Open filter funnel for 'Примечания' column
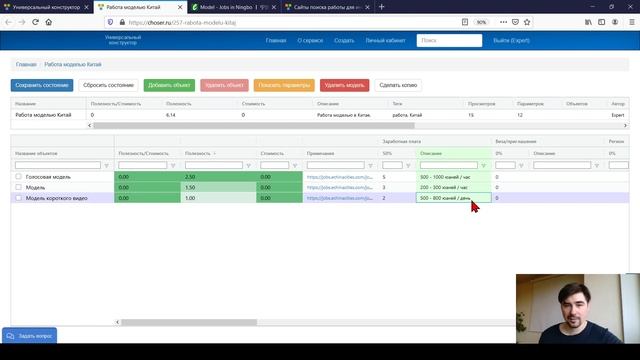Image resolution: width=640 pixels, height=360 pixels. point(370,165)
